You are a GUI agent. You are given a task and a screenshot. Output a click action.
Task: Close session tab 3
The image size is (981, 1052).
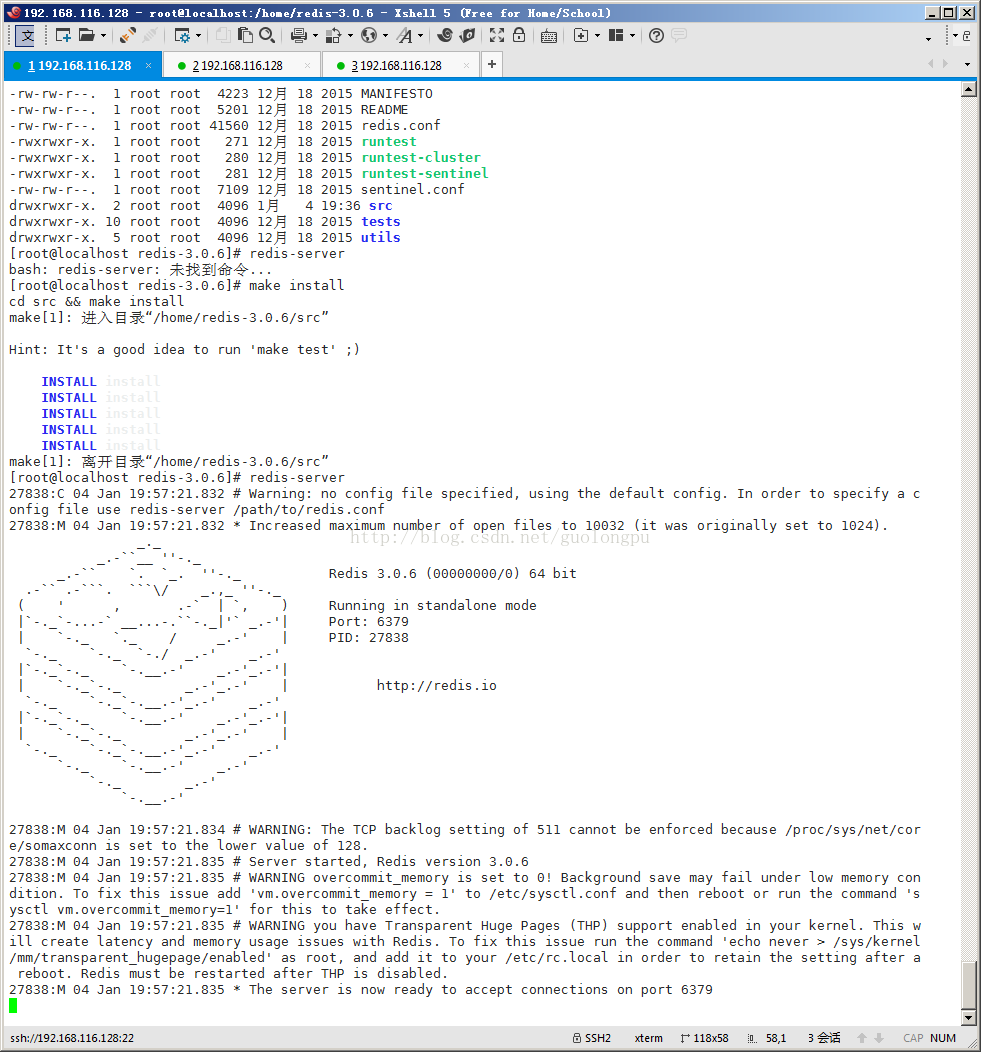[x=466, y=65]
